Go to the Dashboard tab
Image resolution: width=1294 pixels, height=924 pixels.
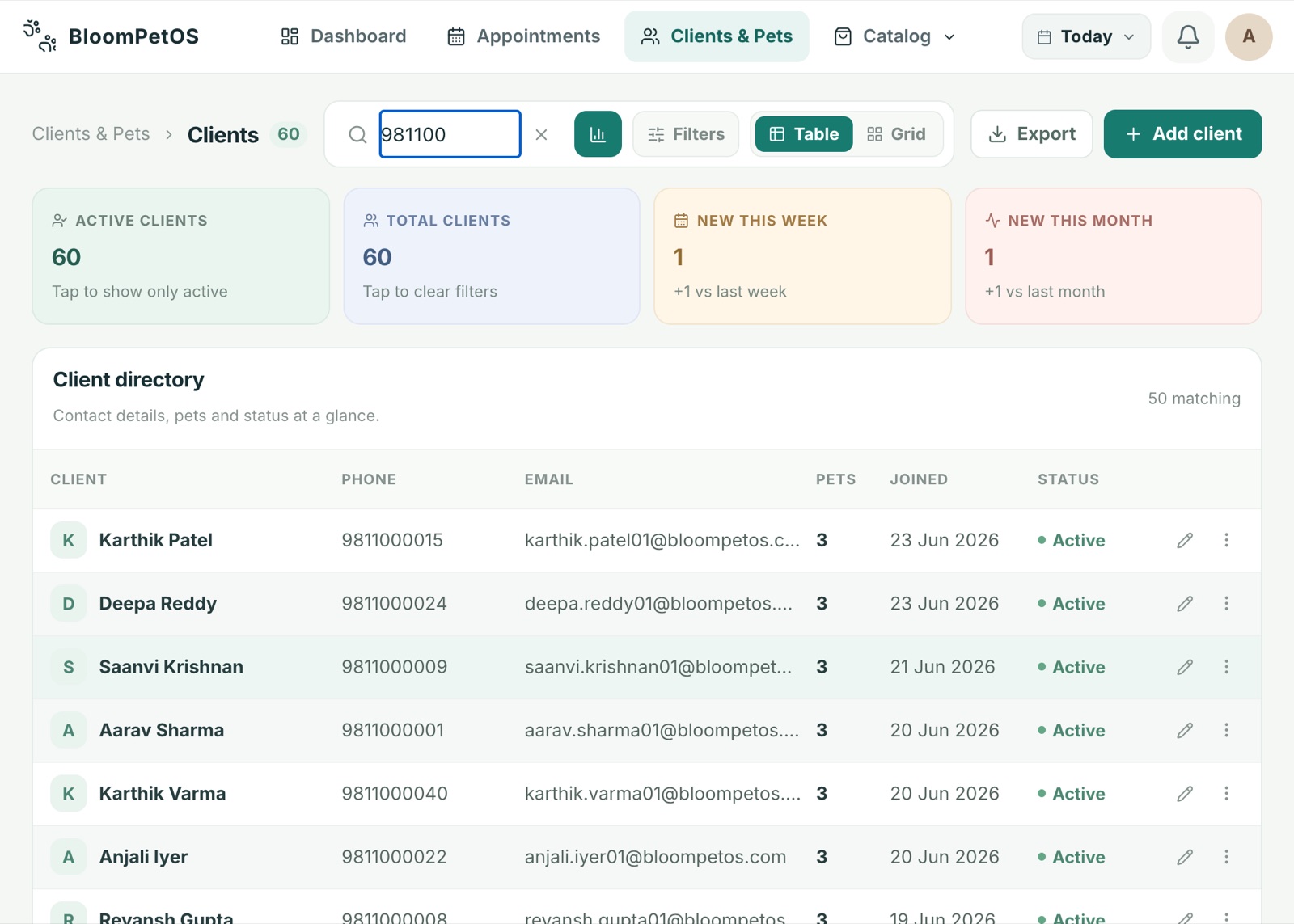(344, 36)
